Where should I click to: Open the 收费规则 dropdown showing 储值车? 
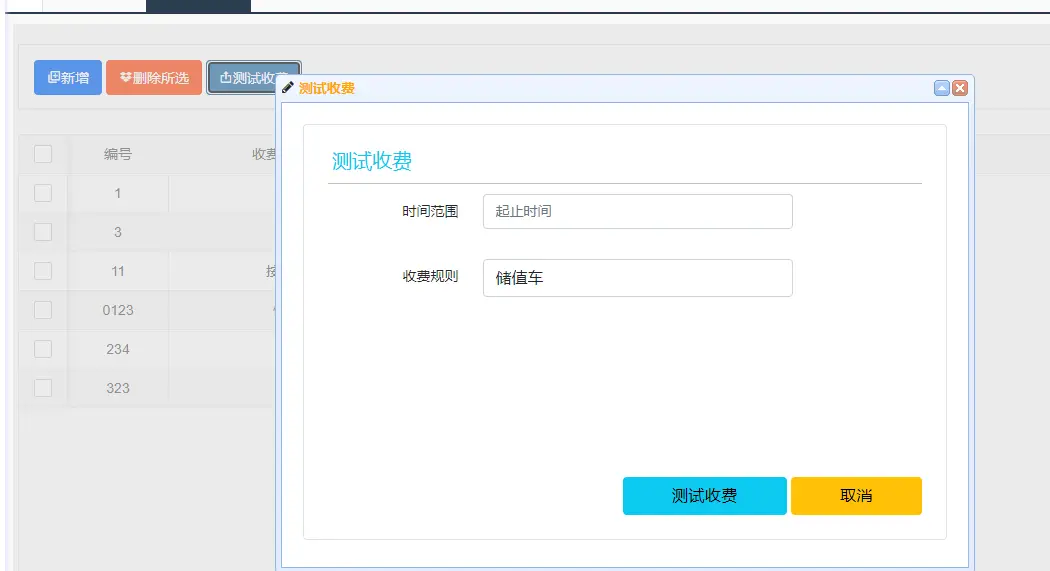637,278
